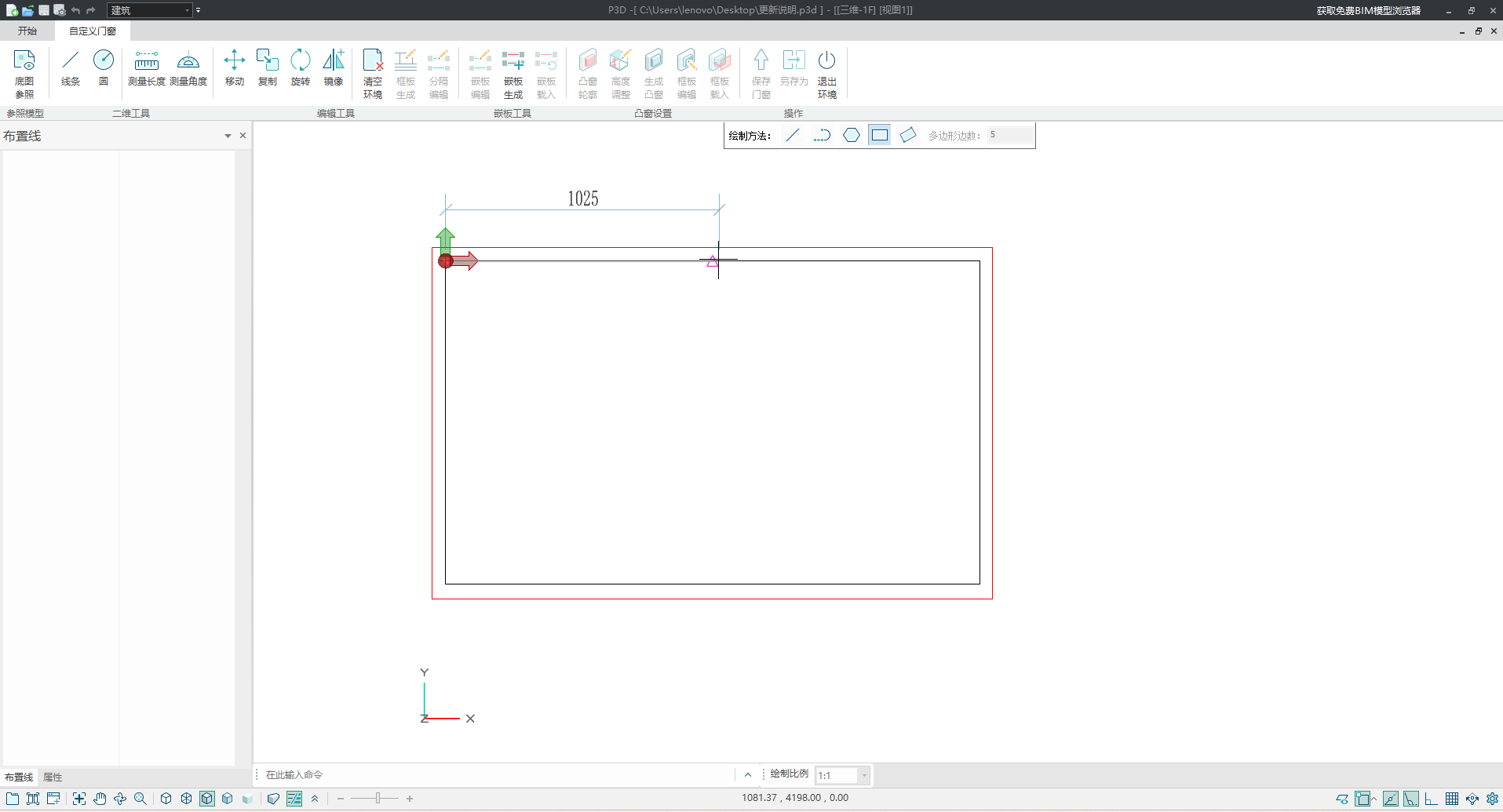
Task: Select the 旋转 rotate tool
Action: click(x=301, y=68)
